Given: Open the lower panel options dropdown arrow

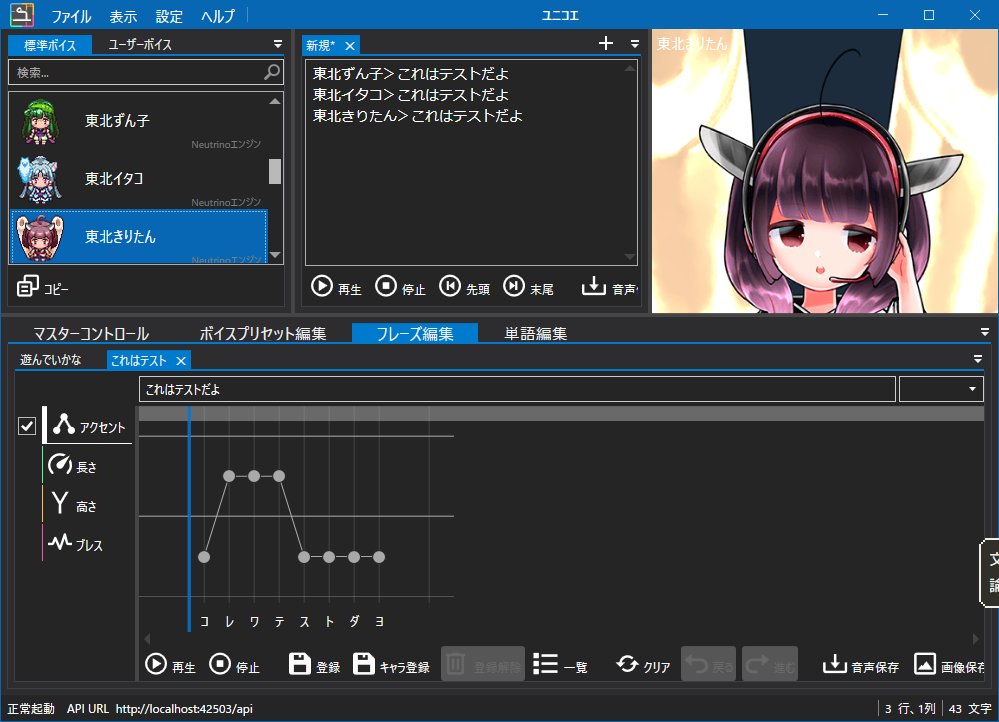Looking at the screenshot, I should [x=985, y=333].
